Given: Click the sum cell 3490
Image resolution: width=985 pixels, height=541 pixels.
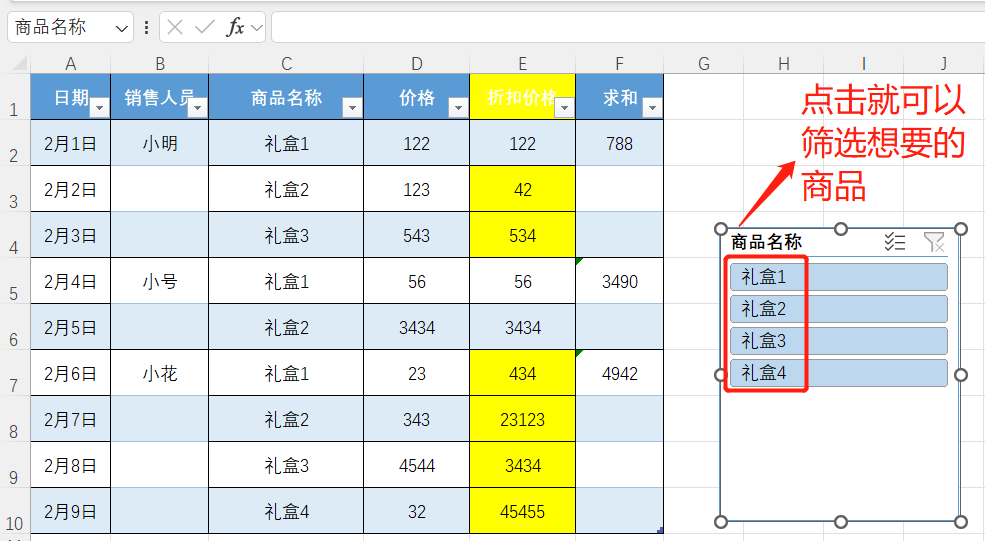Looking at the screenshot, I should point(619,281).
